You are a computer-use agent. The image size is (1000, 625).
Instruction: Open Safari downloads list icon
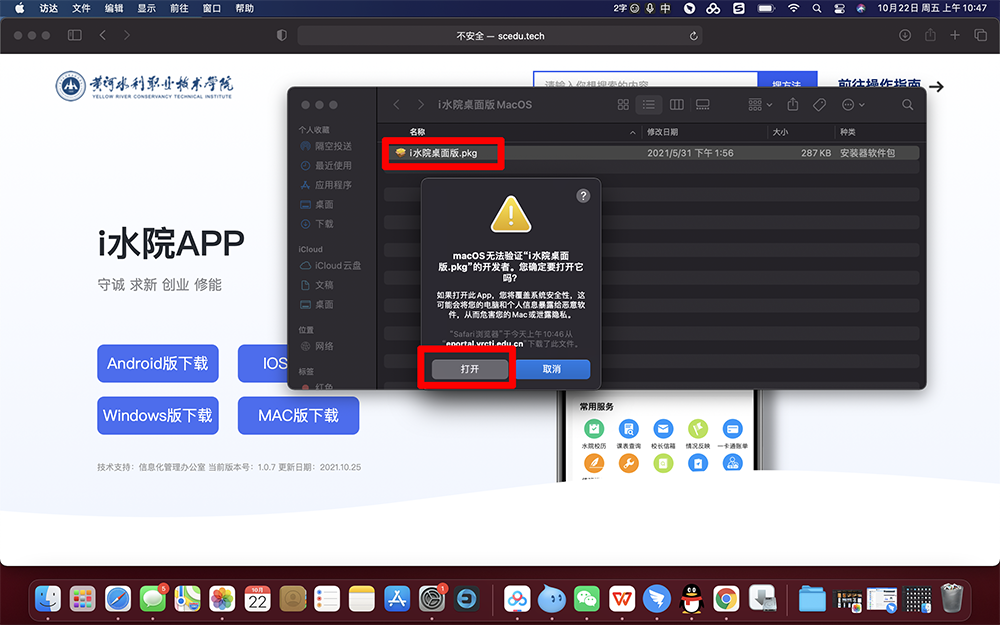[x=905, y=35]
